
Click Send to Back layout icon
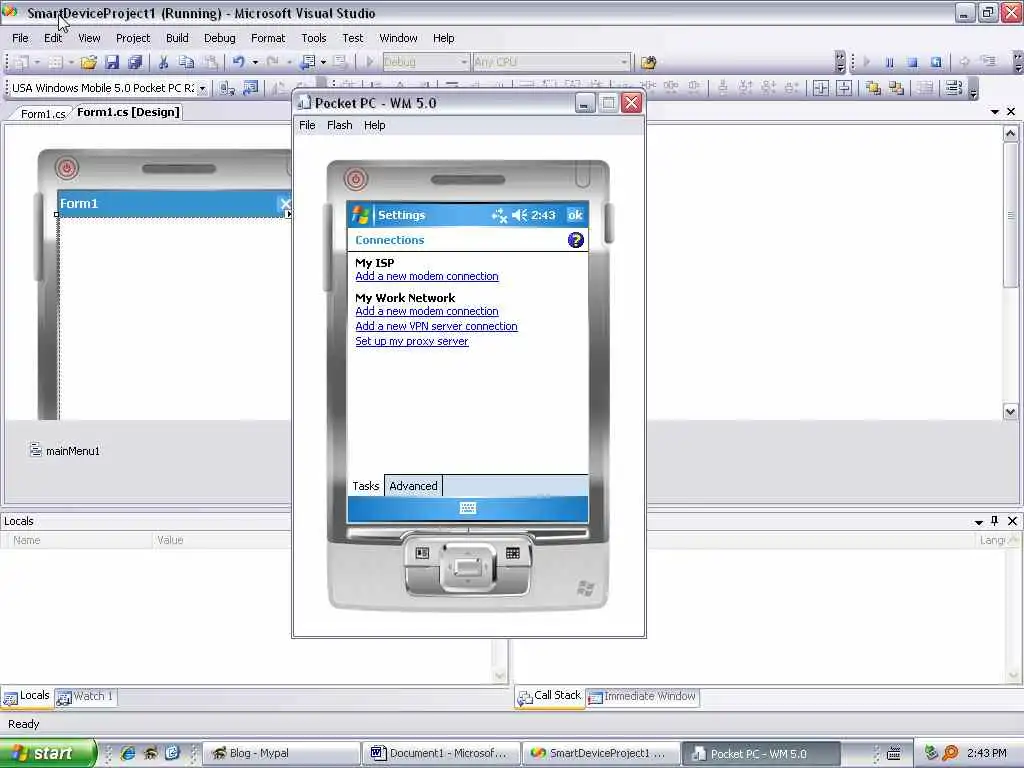pos(896,88)
